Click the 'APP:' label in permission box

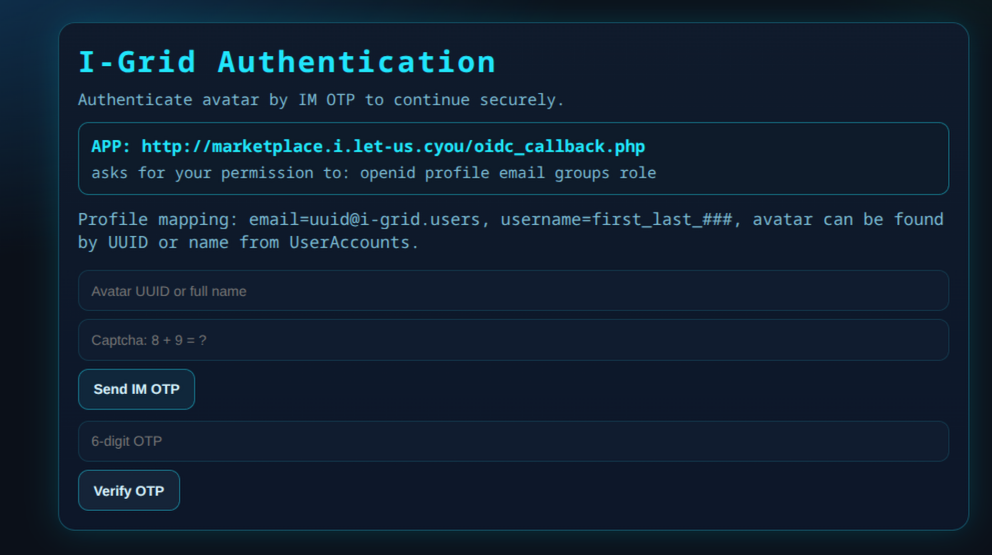(x=111, y=146)
